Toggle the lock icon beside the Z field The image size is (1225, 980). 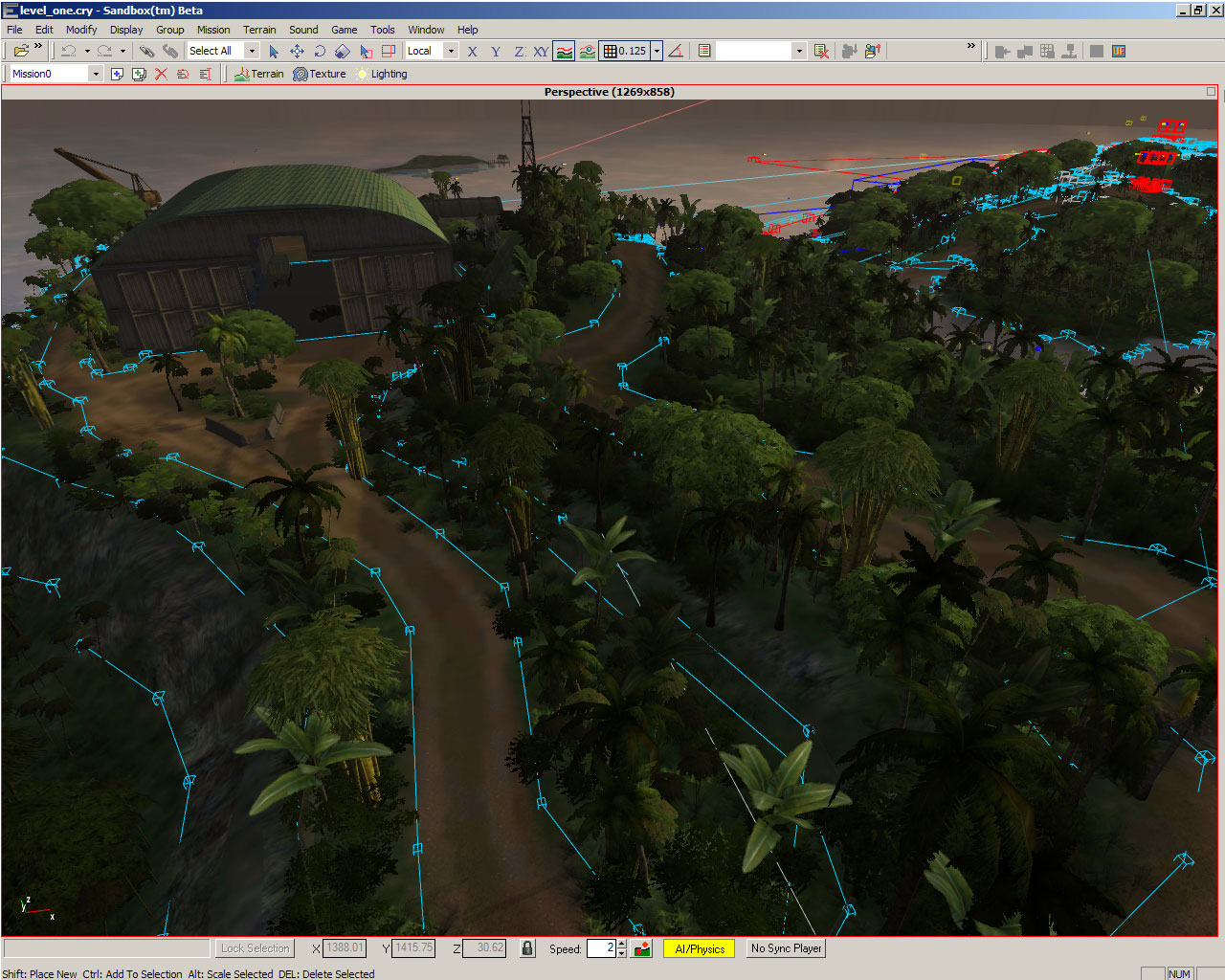click(x=527, y=948)
